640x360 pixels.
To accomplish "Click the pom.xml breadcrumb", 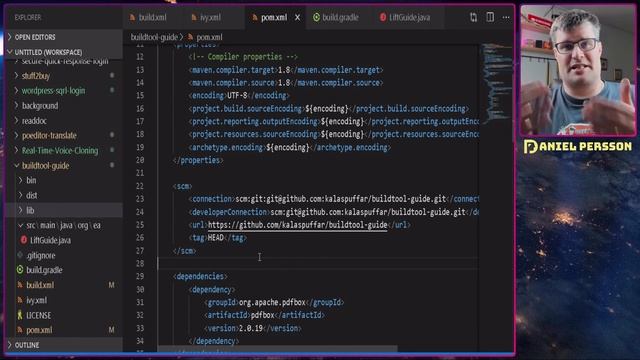I will [x=209, y=37].
